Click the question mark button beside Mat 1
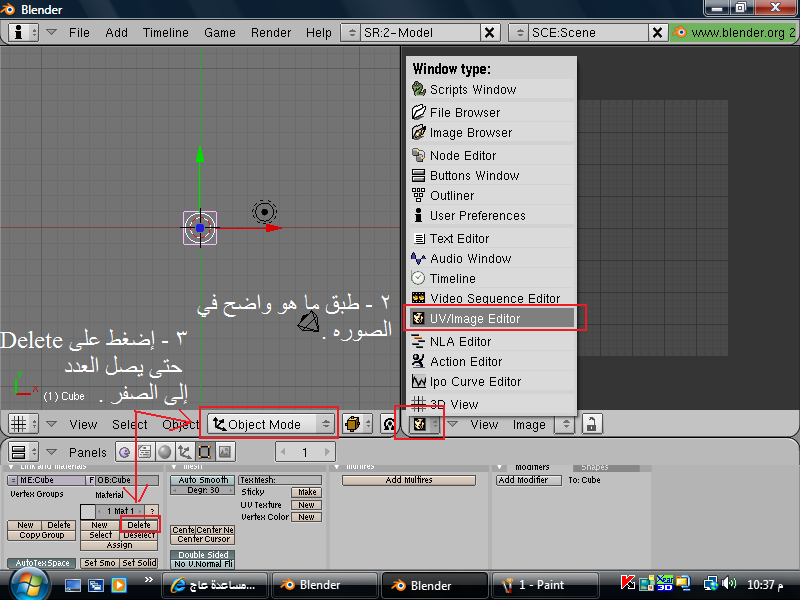 click(x=152, y=511)
